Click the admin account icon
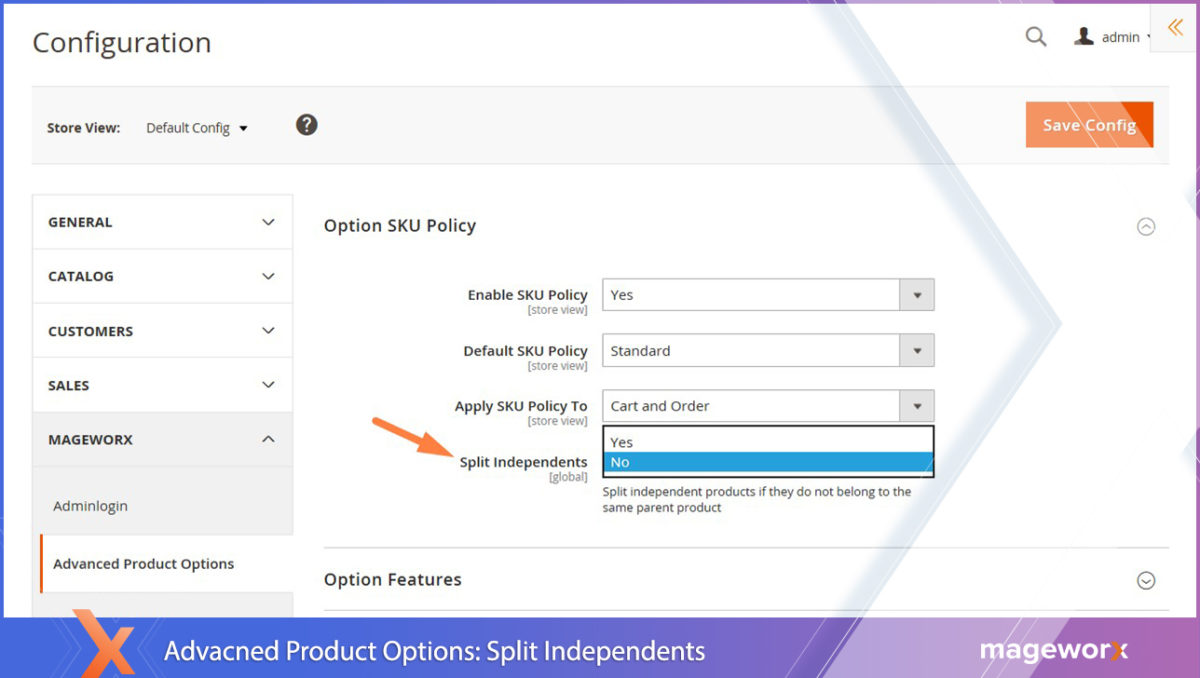 click(1084, 35)
